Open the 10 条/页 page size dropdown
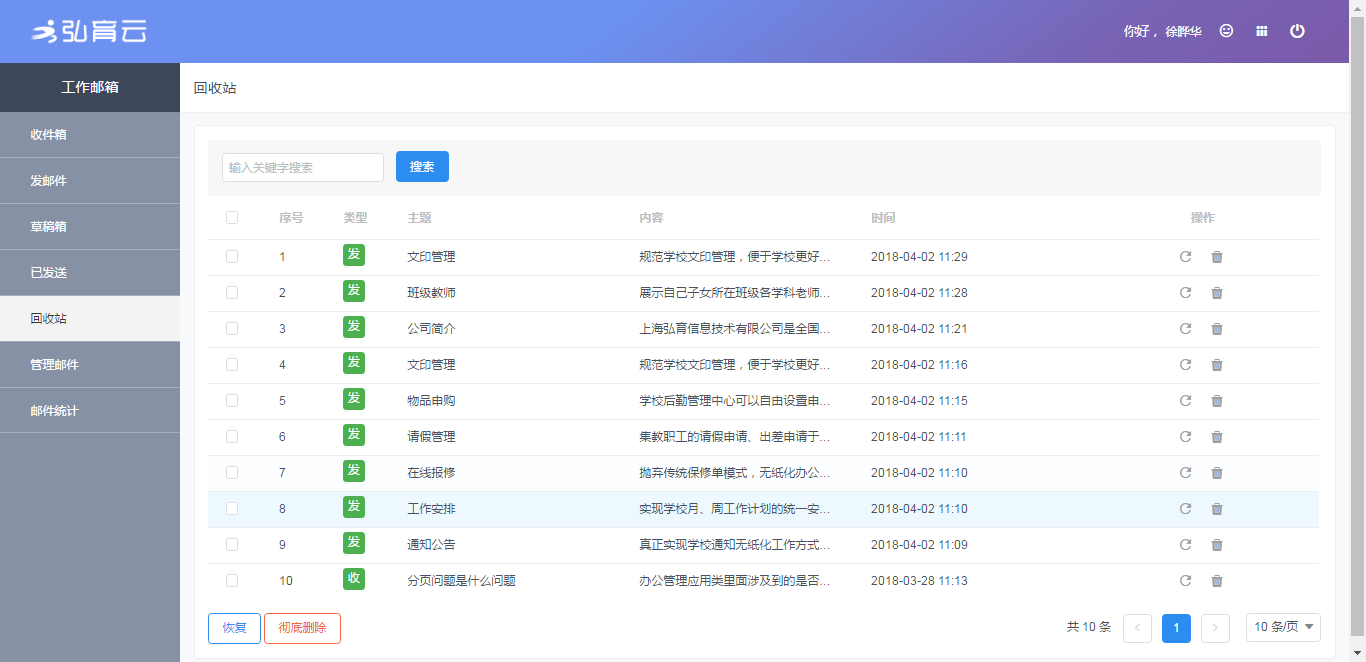Image resolution: width=1366 pixels, height=662 pixels. coord(1283,627)
